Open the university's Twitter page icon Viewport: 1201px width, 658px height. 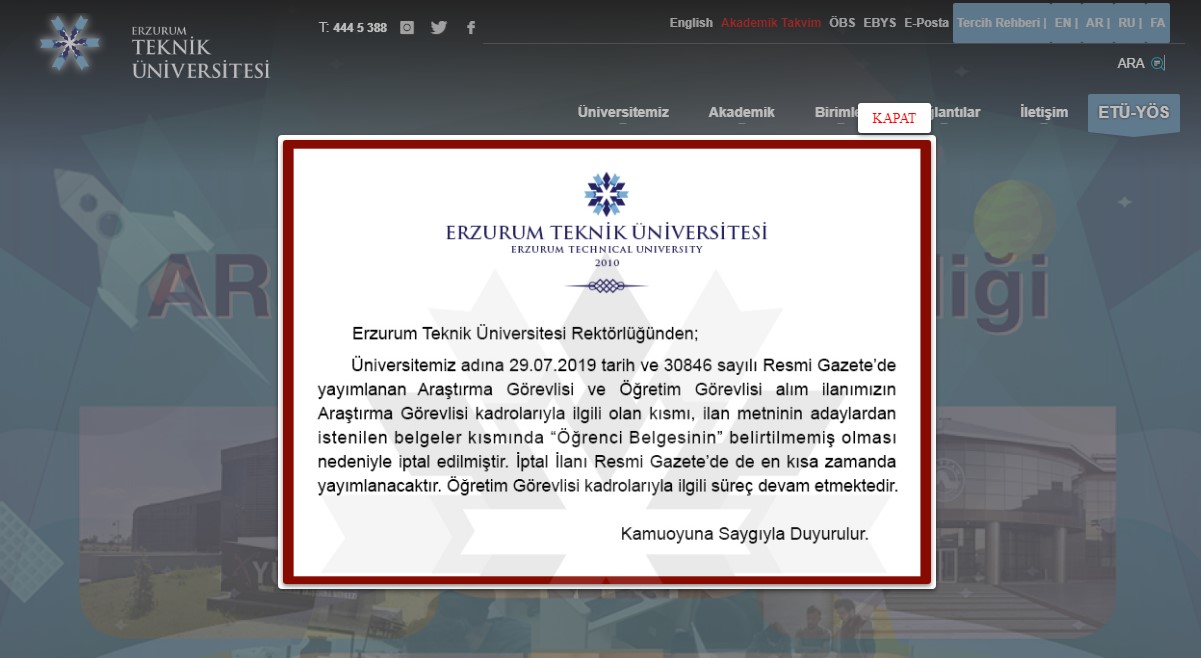click(x=439, y=28)
